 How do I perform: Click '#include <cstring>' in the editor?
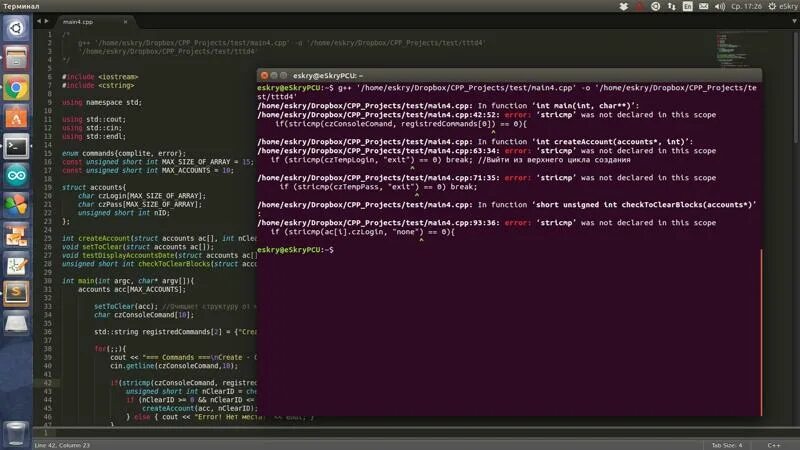click(98, 85)
